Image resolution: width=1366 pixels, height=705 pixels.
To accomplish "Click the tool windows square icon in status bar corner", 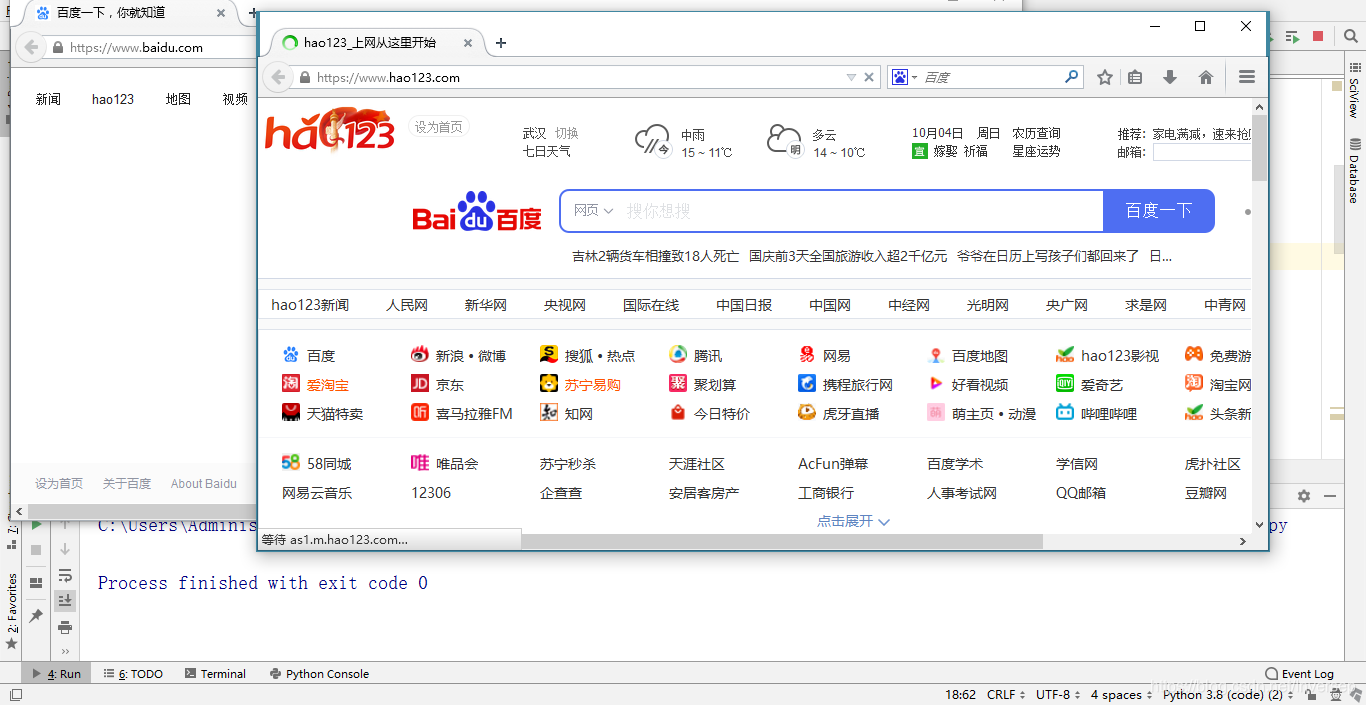I will 16,695.
